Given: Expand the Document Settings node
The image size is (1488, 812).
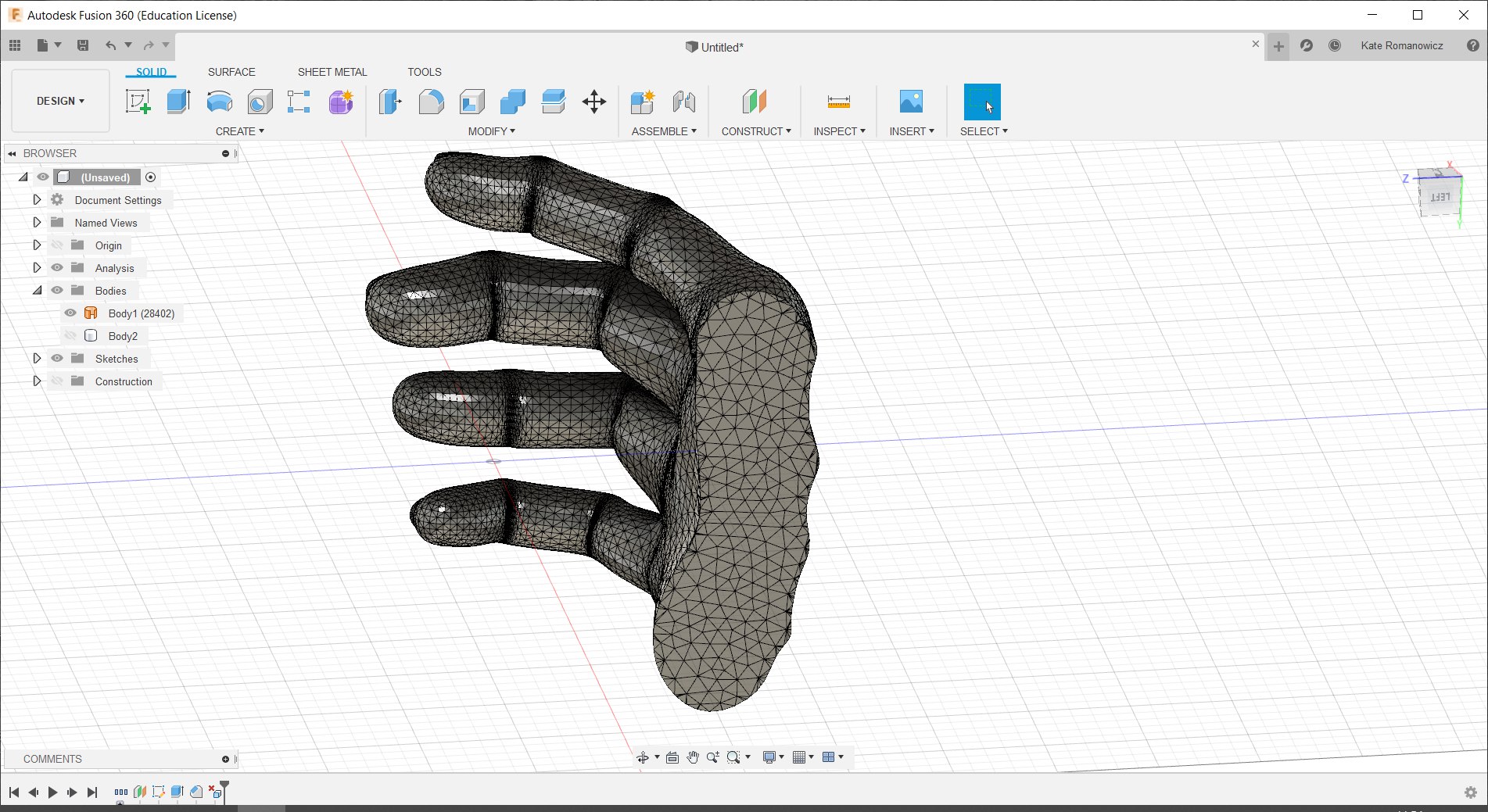Looking at the screenshot, I should (37, 200).
